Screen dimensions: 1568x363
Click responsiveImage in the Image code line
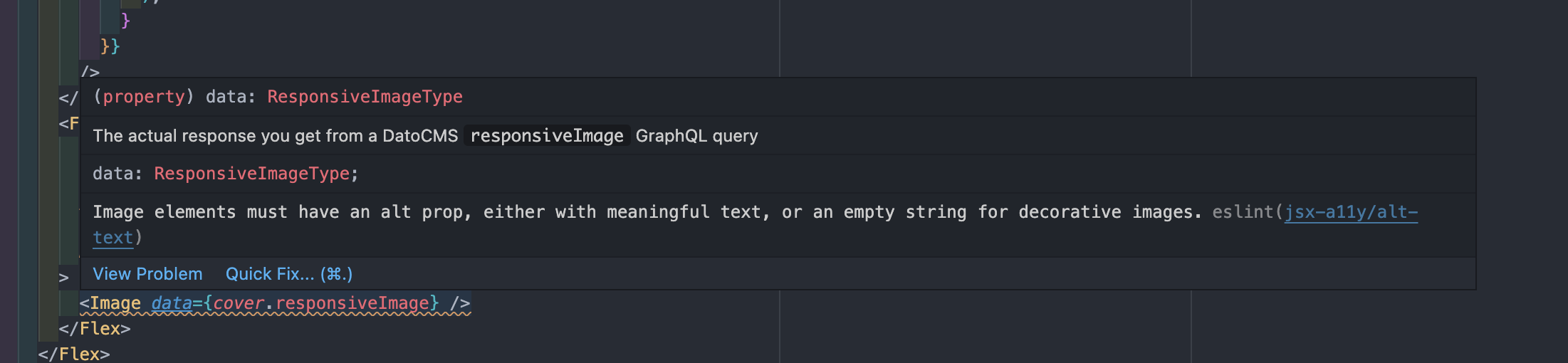pyautogui.click(x=352, y=303)
